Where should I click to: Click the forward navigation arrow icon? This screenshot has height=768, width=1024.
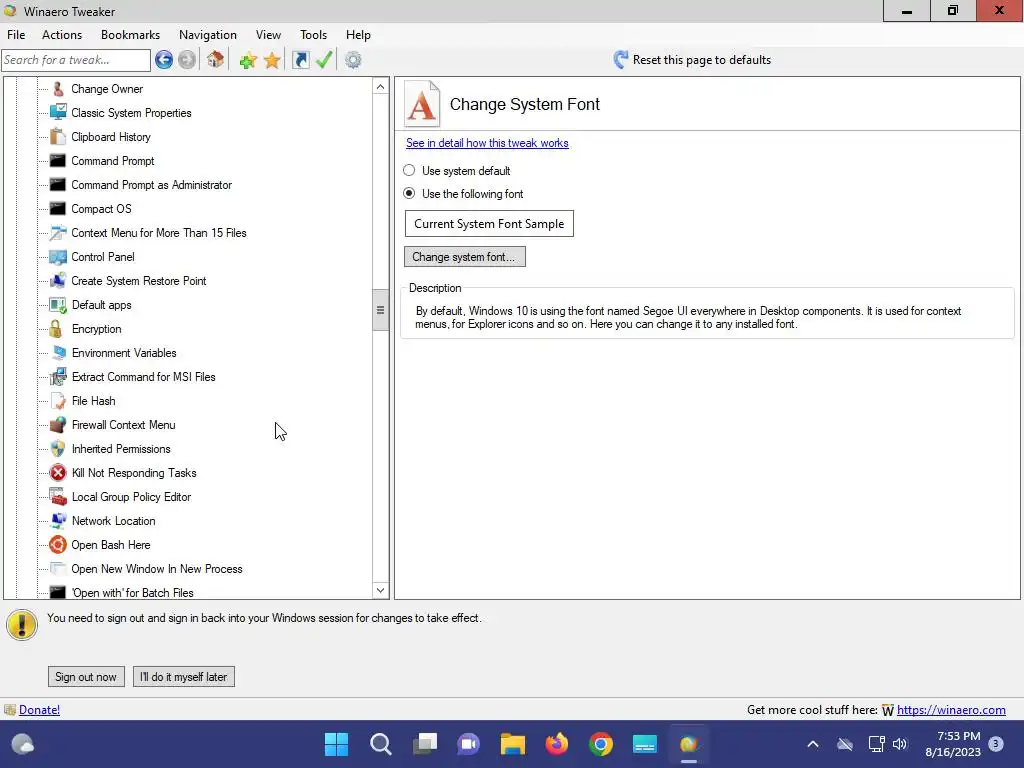(187, 60)
